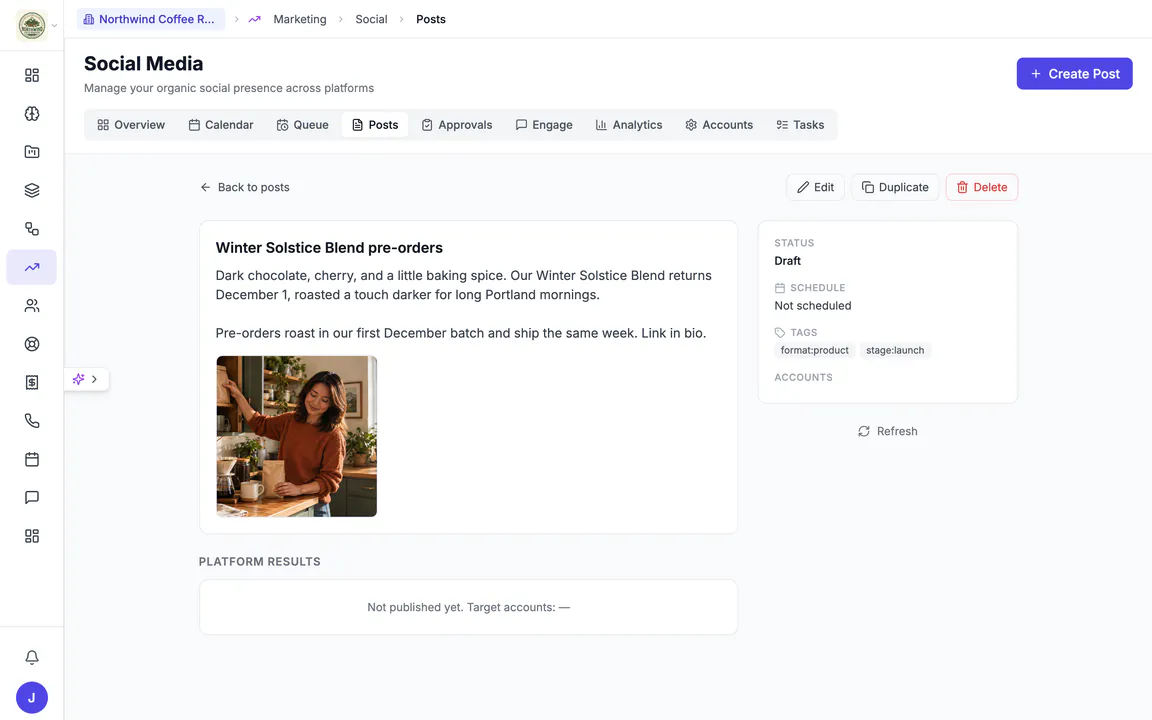Switch to the Accounts tab
The height and width of the screenshot is (720, 1152).
pos(719,125)
